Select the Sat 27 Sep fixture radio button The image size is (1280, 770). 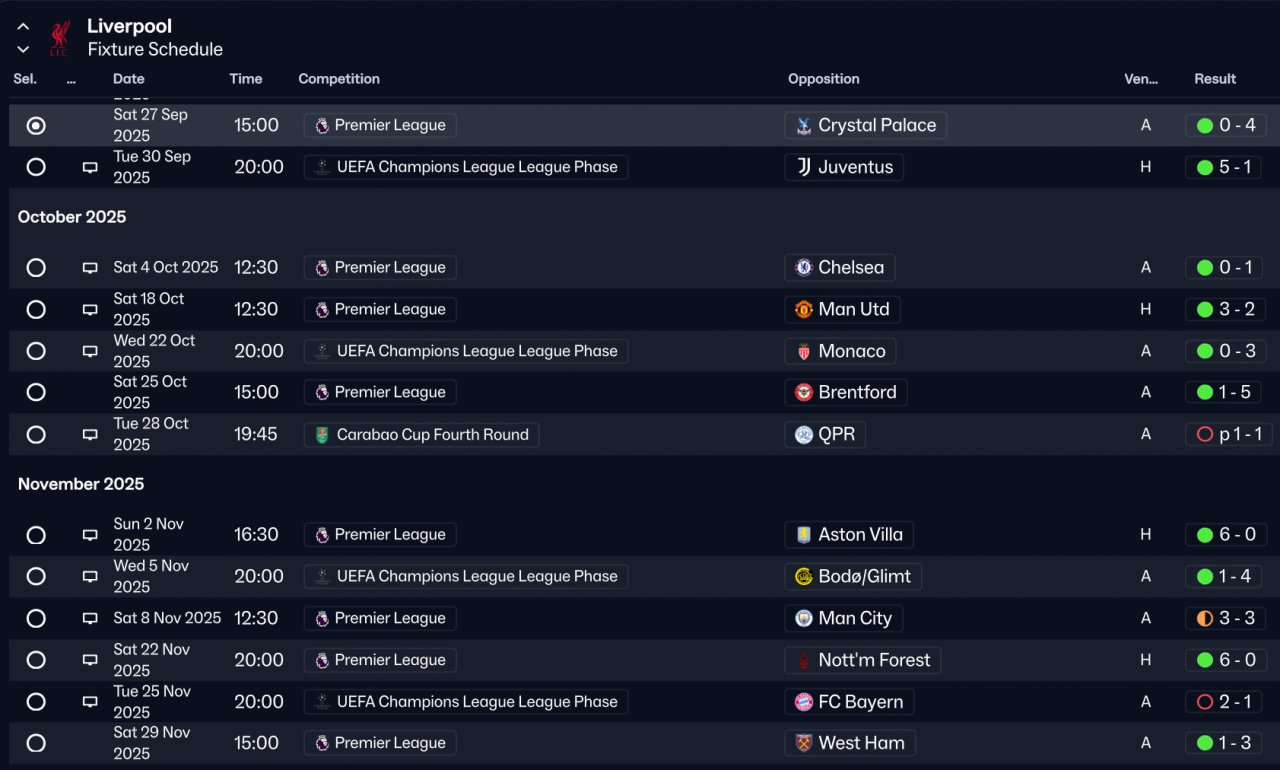36,126
